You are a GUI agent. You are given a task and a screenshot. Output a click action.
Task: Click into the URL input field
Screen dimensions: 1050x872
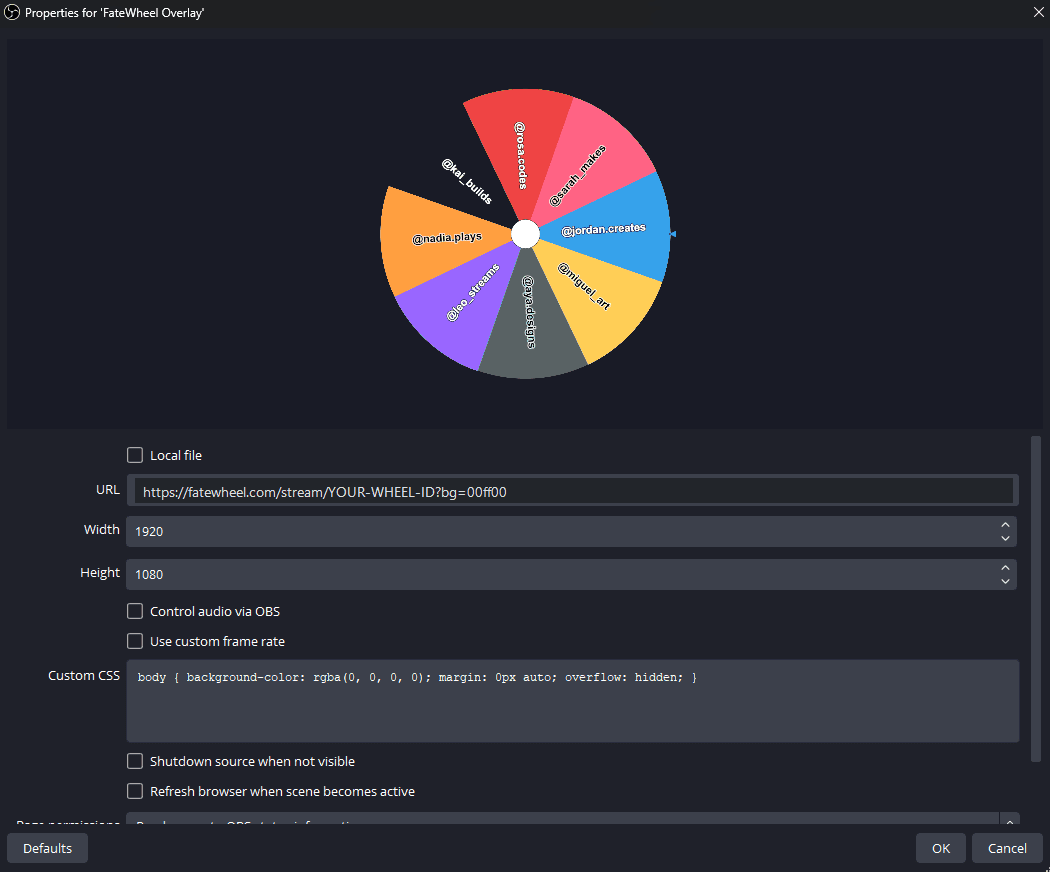click(x=573, y=492)
